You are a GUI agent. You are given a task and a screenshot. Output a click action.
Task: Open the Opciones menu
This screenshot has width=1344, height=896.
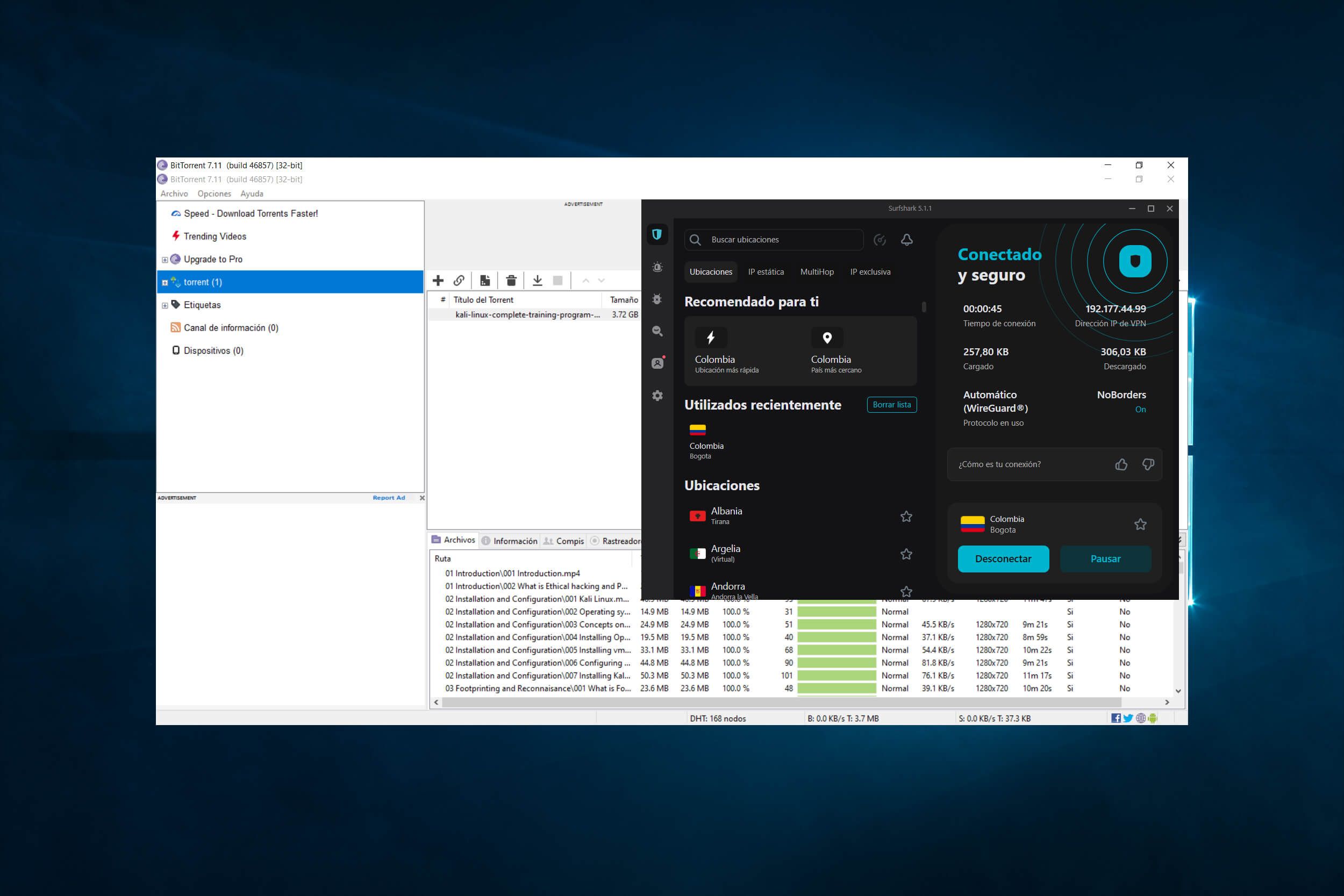coord(215,193)
